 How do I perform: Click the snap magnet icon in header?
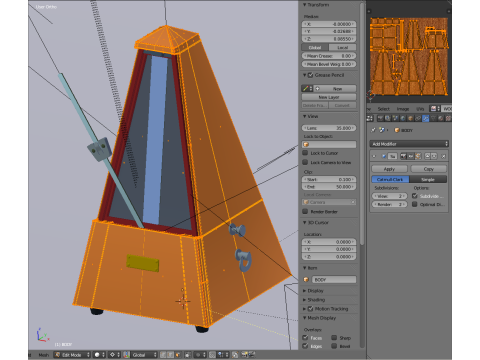[212, 355]
